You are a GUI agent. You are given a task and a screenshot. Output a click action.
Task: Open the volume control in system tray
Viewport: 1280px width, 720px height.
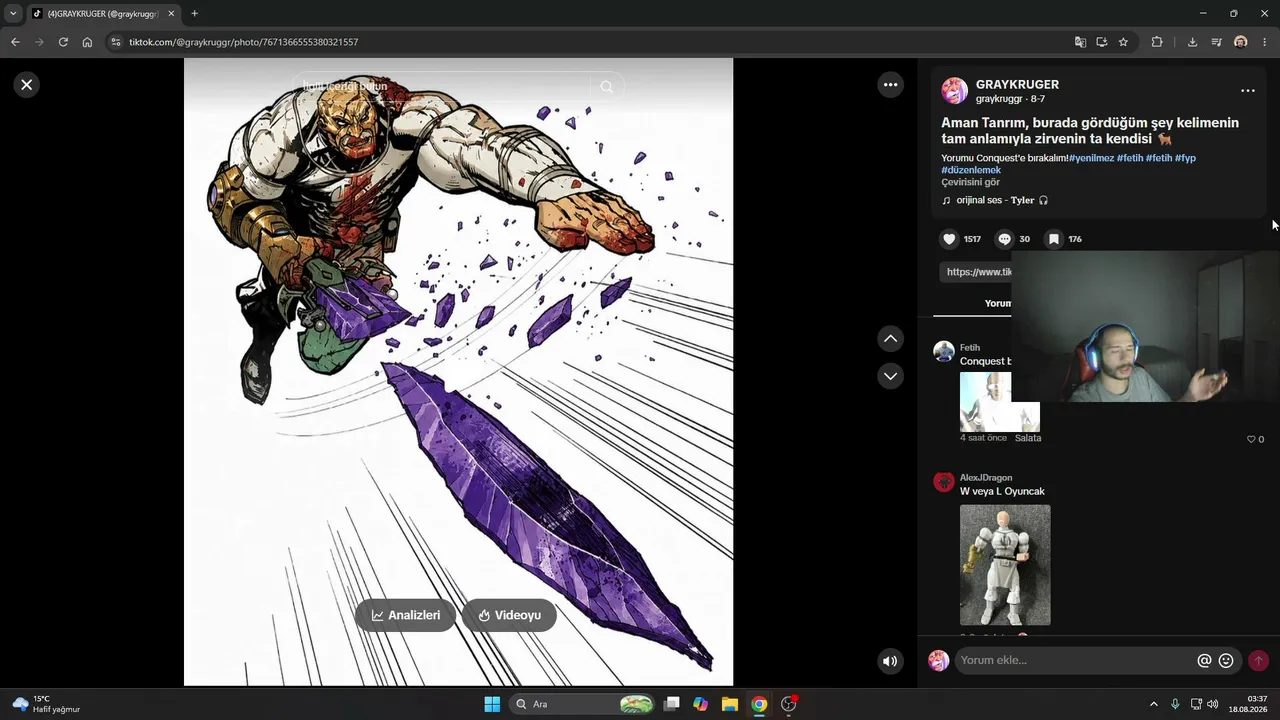point(1213,704)
